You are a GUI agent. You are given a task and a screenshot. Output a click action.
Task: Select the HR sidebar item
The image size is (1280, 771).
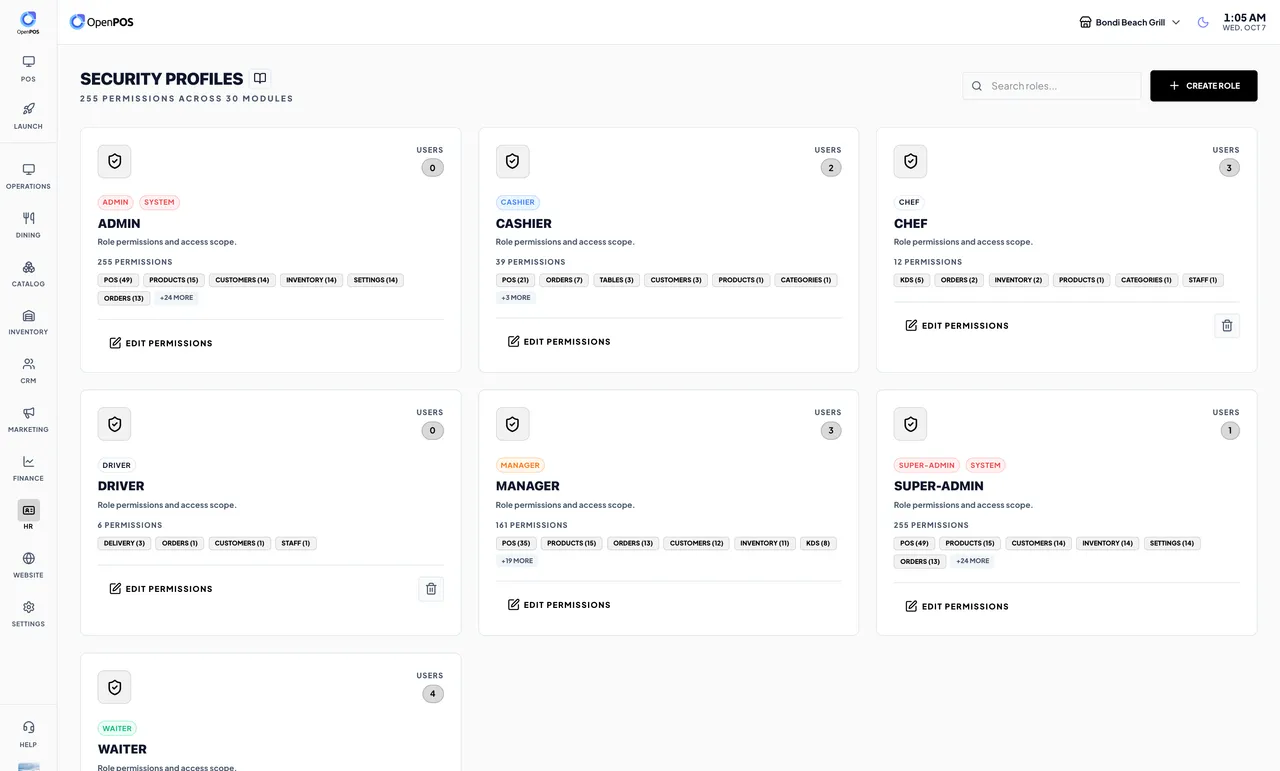(28, 516)
